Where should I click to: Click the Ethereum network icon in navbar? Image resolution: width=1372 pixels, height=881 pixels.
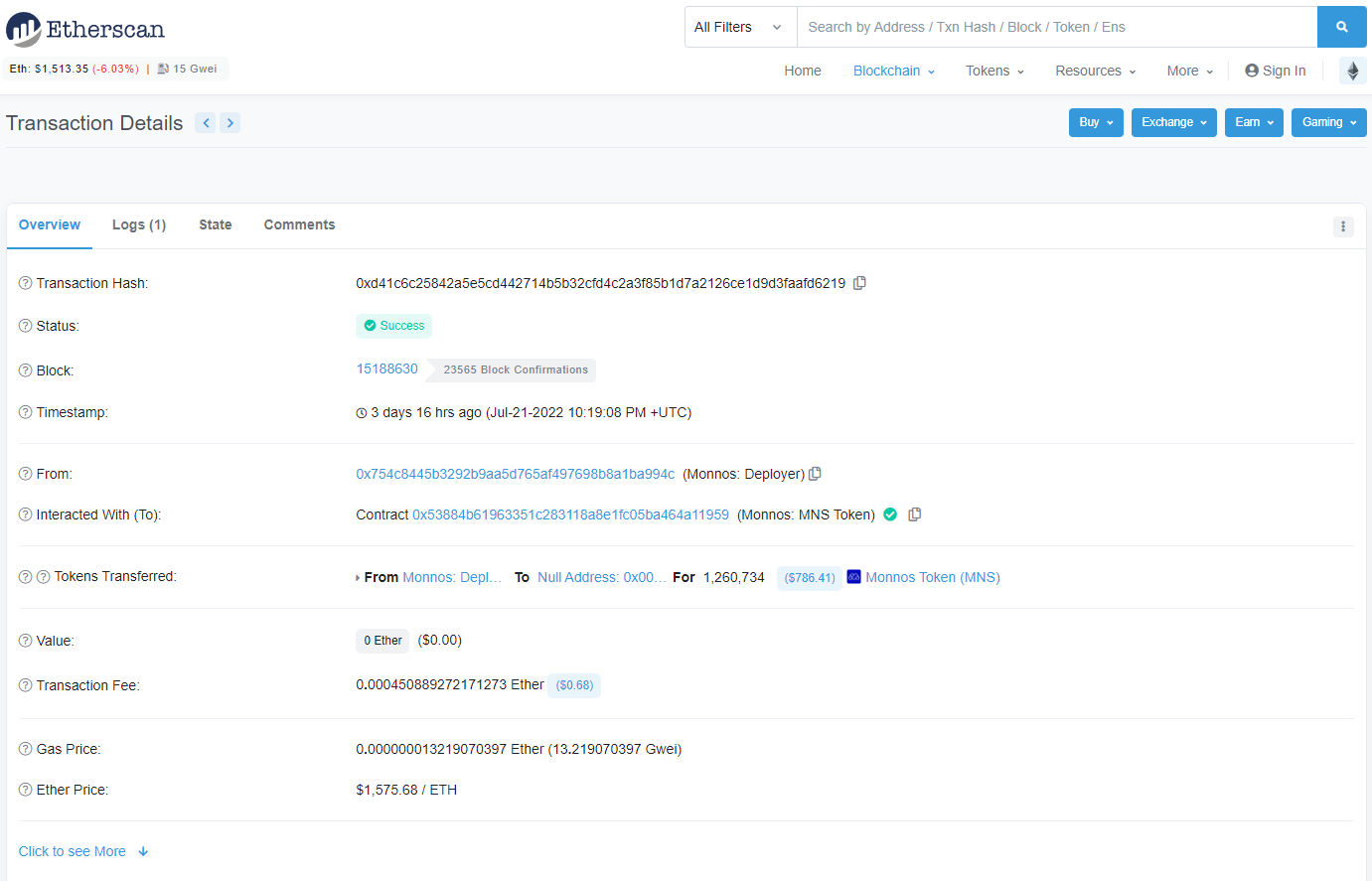1352,71
